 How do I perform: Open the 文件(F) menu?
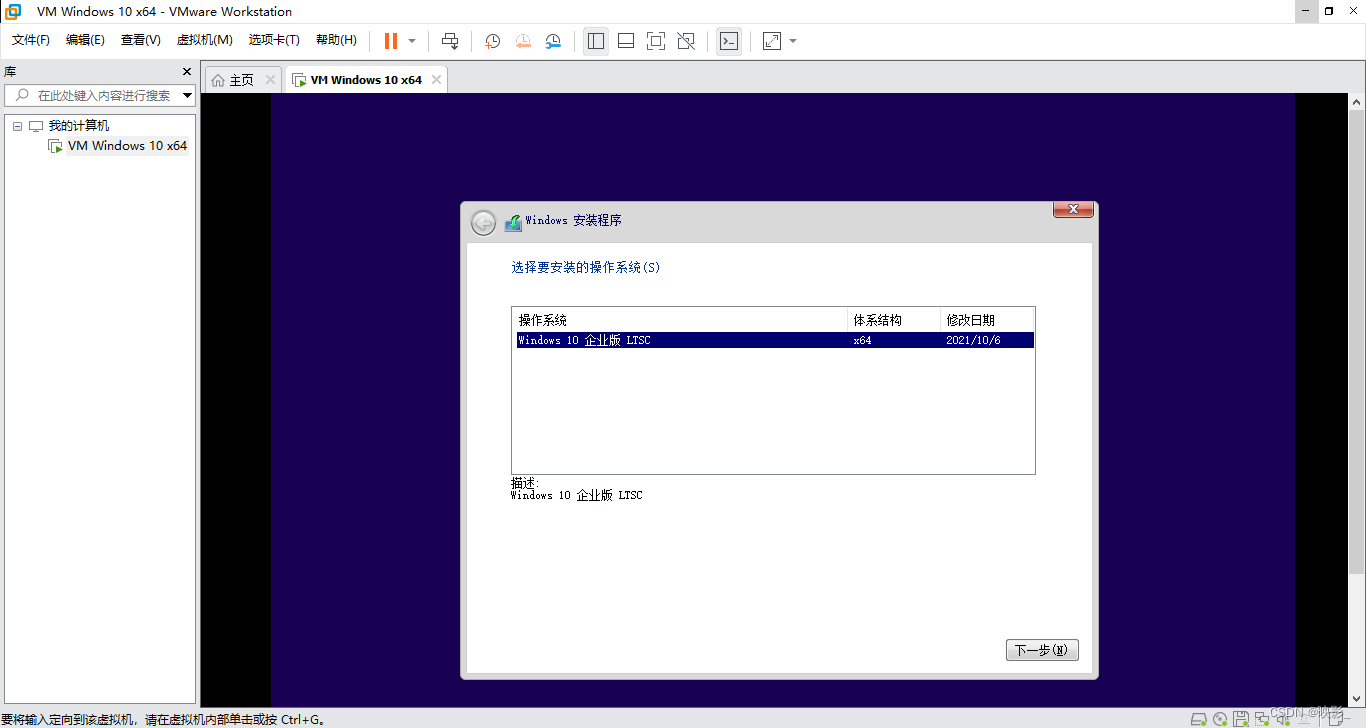(x=31, y=40)
